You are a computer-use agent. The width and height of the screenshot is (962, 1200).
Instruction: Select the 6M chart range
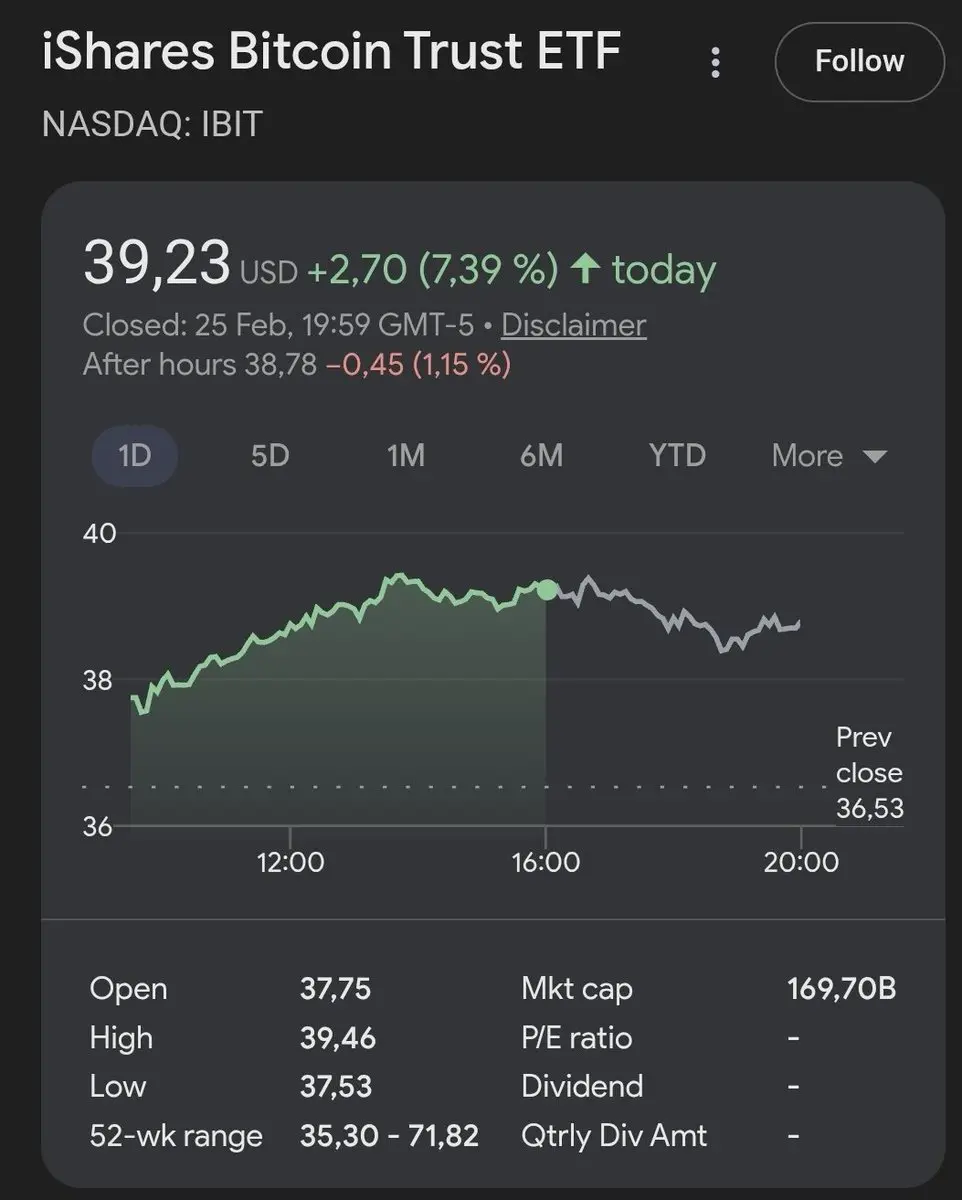[x=541, y=456]
